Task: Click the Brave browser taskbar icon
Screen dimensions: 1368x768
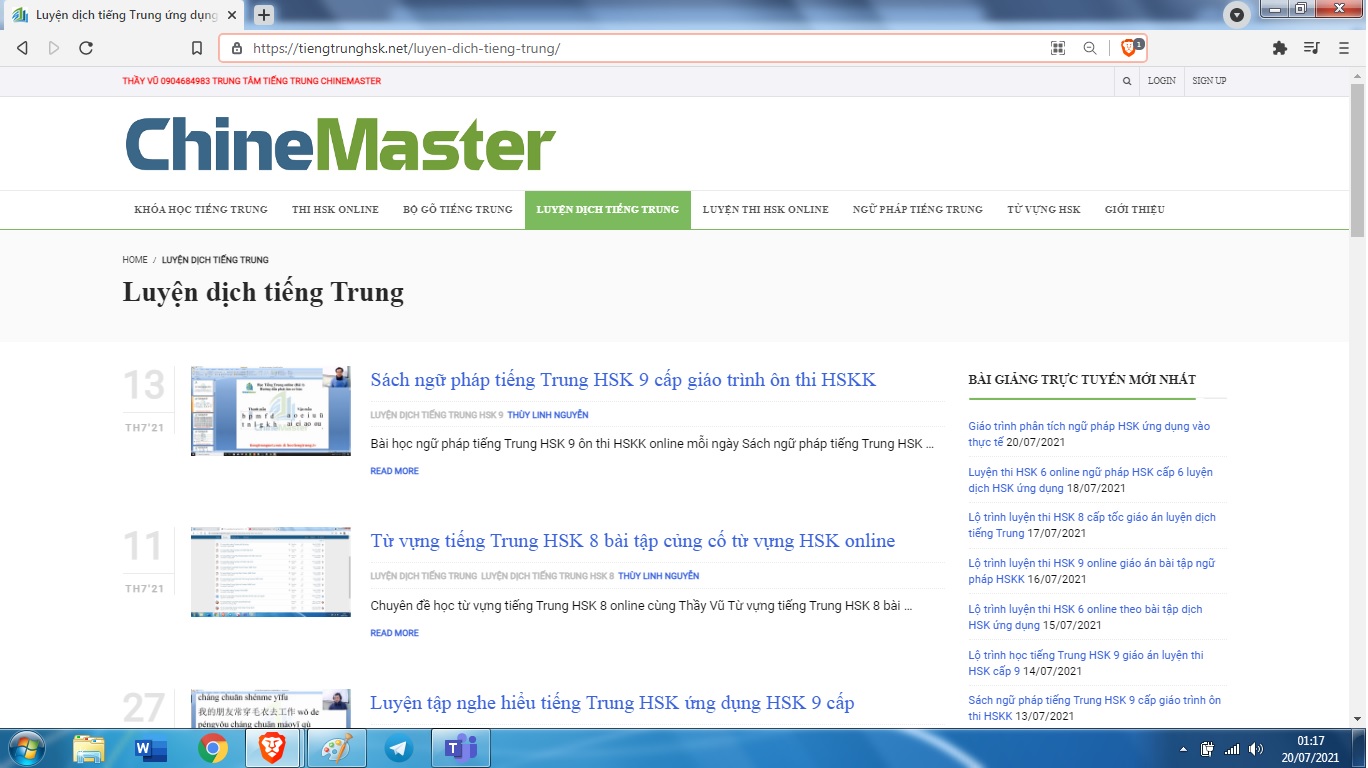Action: [273, 748]
